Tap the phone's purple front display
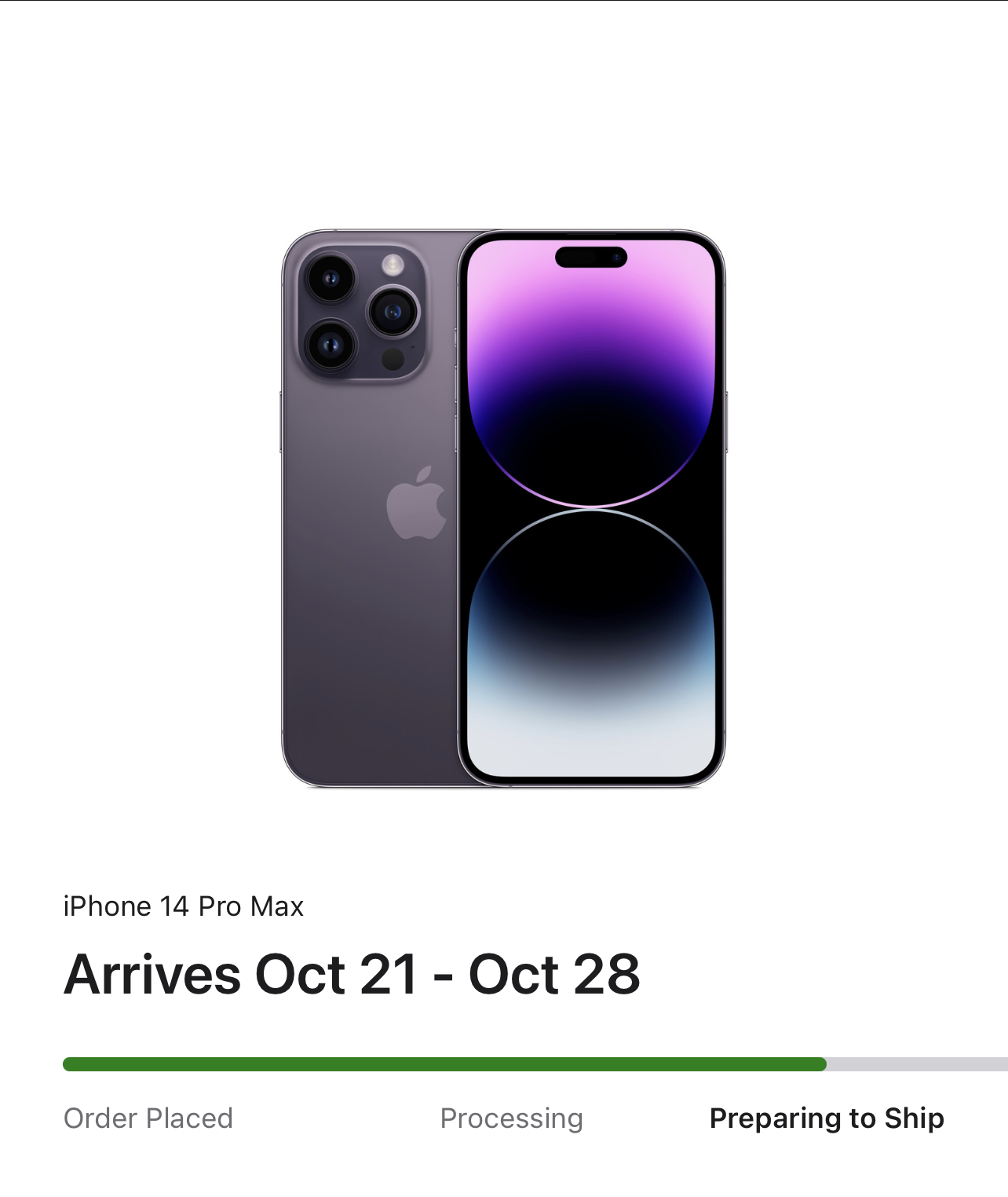The image size is (1008, 1197). [591, 508]
